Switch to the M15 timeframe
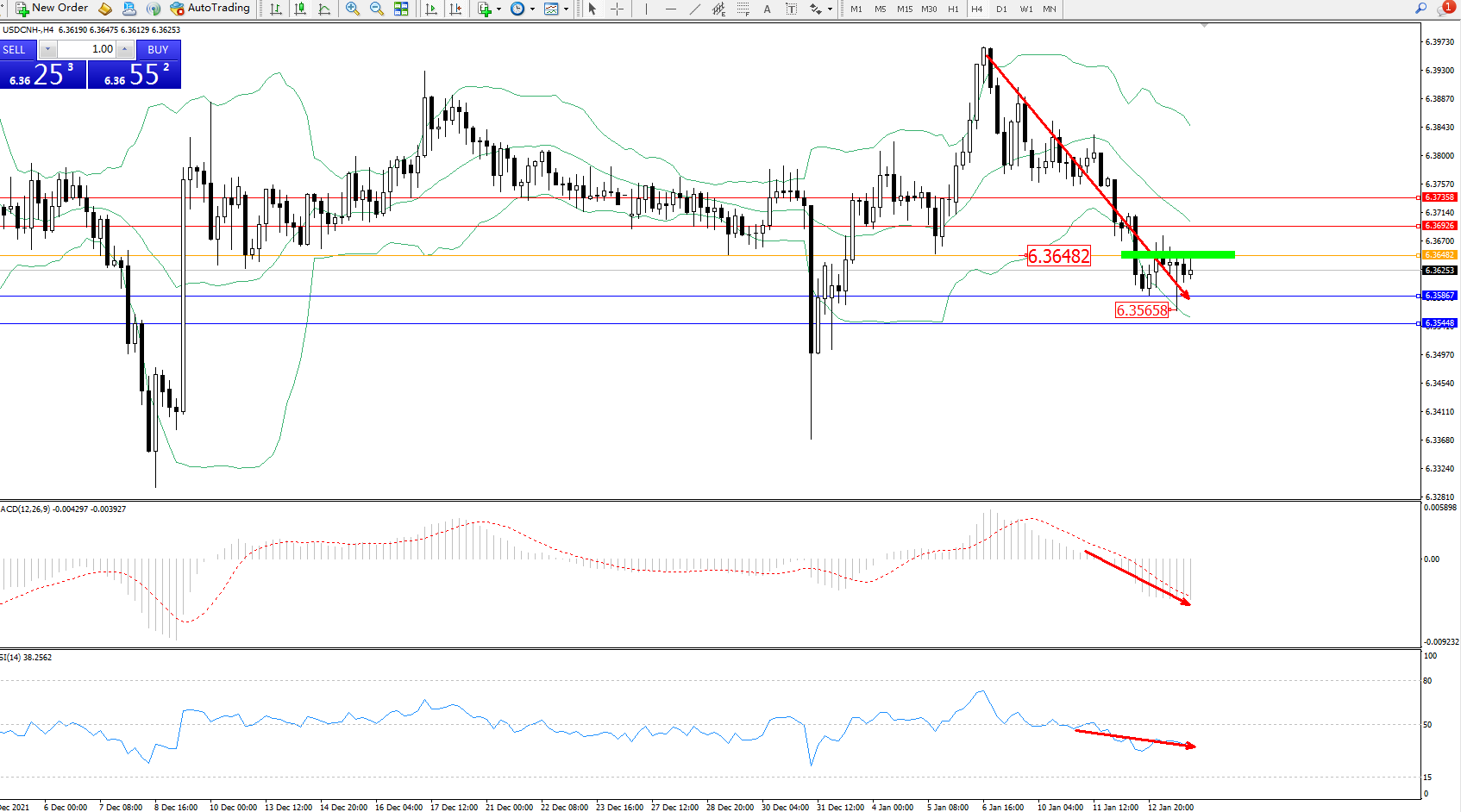This screenshot has width=1461, height=812. pos(904,9)
